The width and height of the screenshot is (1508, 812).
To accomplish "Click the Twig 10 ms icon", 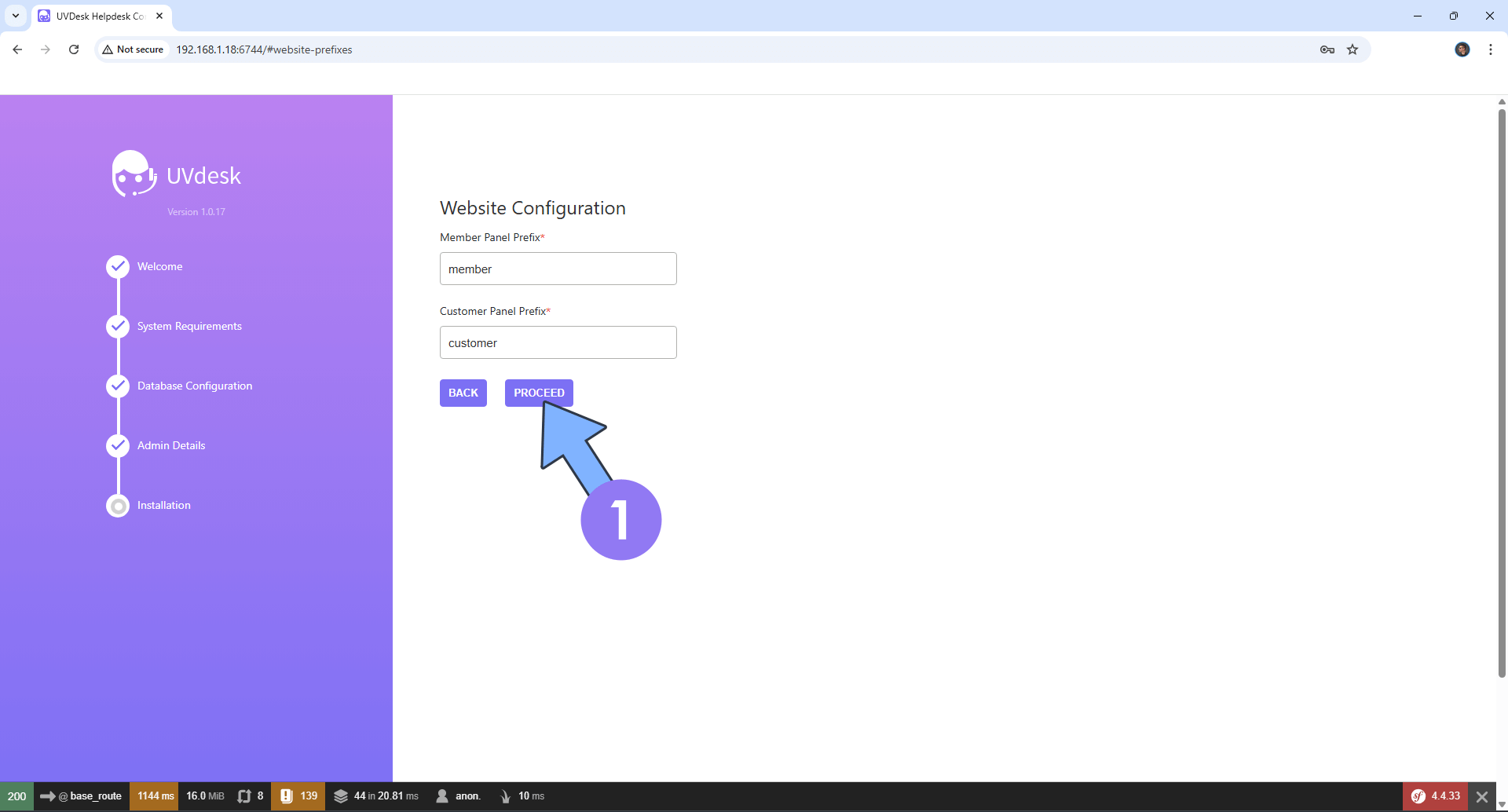I will (505, 796).
